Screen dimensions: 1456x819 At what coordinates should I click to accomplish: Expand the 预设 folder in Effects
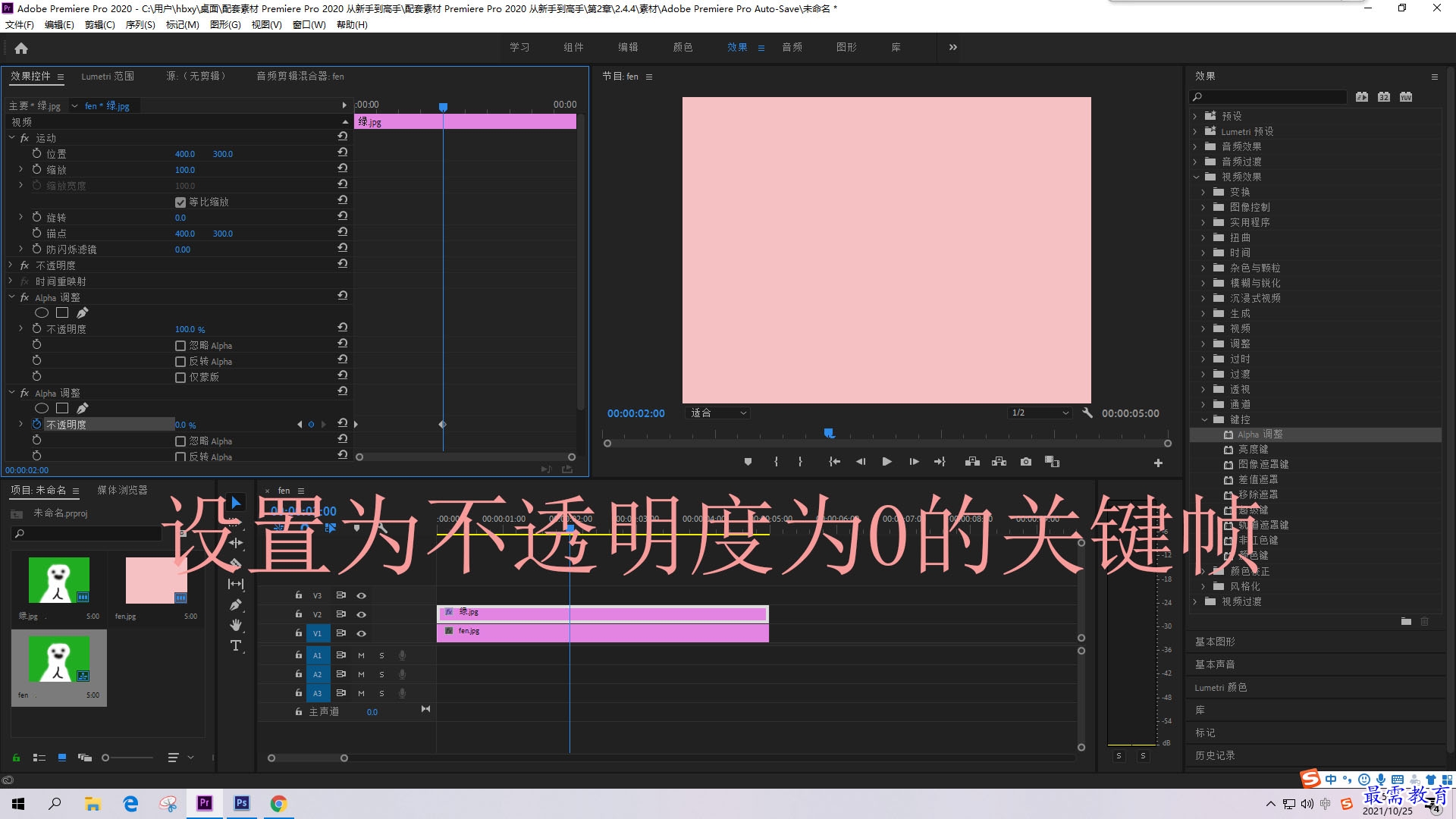click(x=1194, y=116)
